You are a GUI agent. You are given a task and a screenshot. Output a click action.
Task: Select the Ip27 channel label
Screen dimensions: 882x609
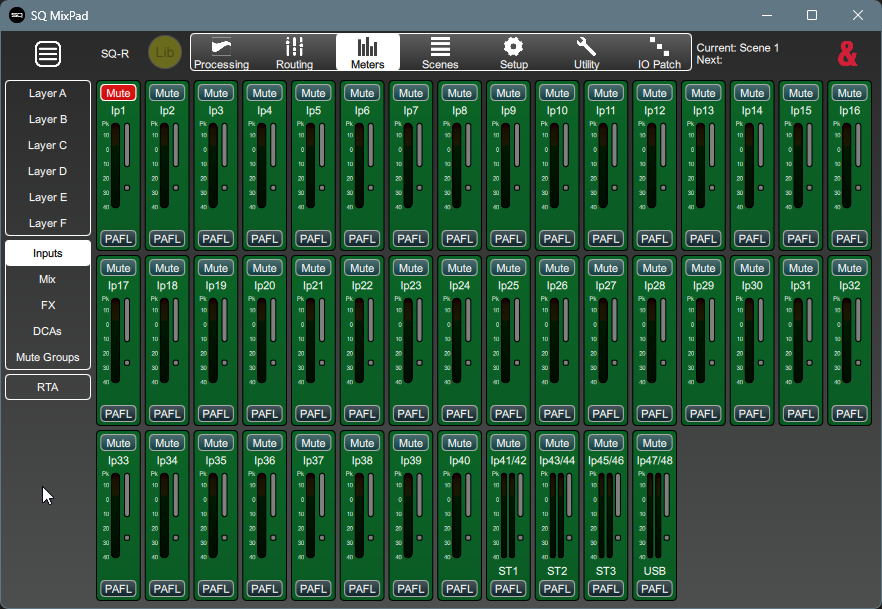(x=606, y=286)
